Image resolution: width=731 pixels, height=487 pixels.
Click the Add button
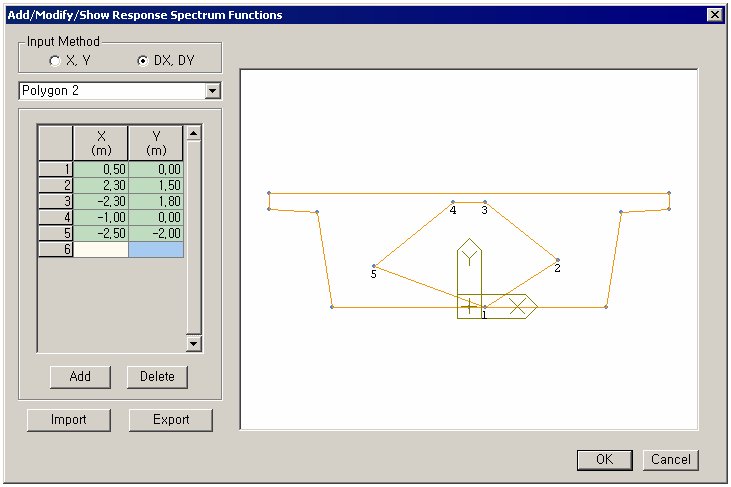click(80, 377)
